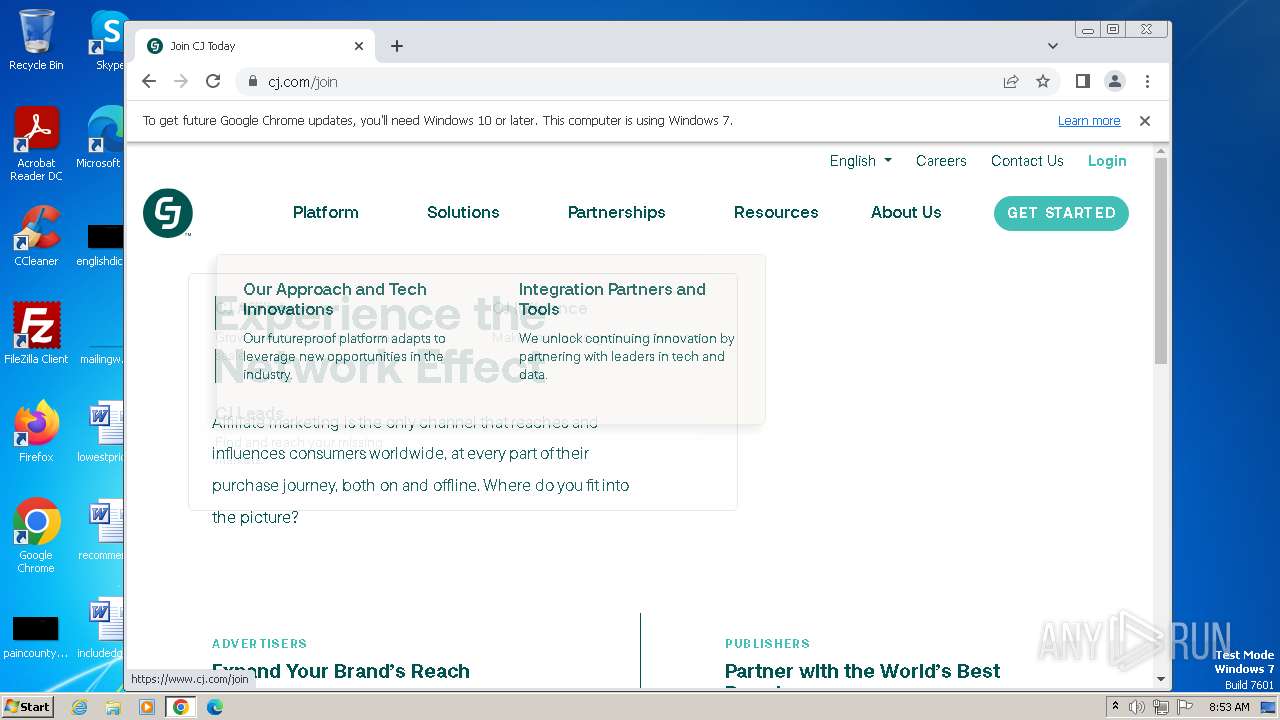This screenshot has height=720, width=1280.
Task: Close the Join CJ Today tab
Action: [359, 46]
